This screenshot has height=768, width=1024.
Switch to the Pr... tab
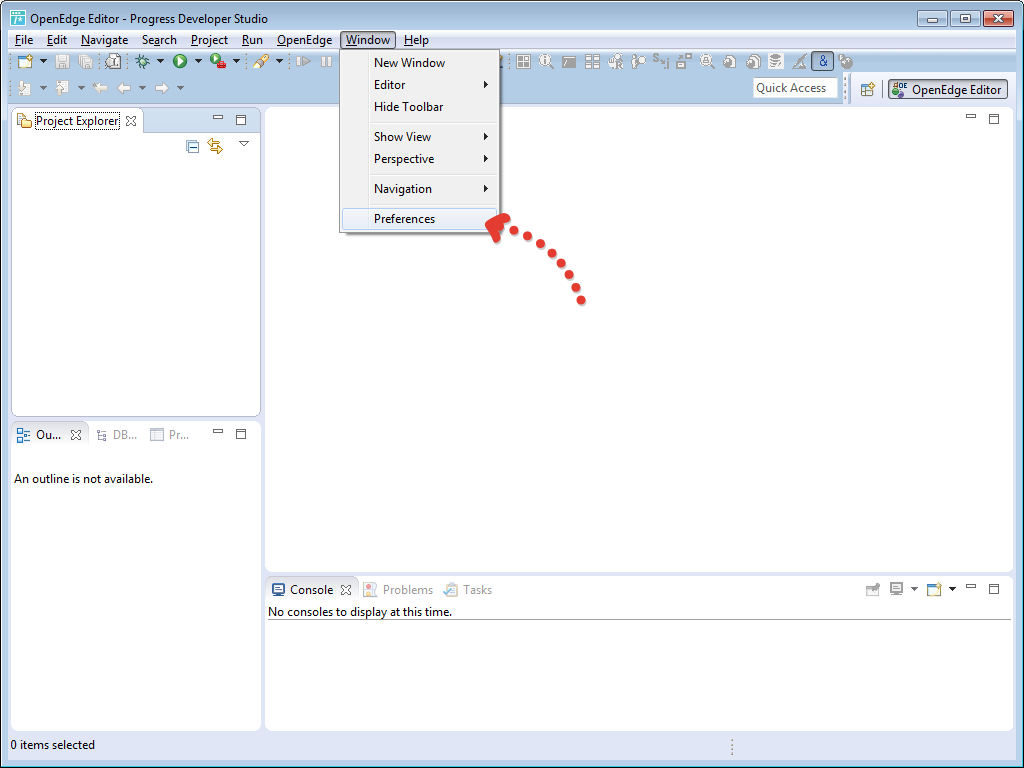pos(170,435)
